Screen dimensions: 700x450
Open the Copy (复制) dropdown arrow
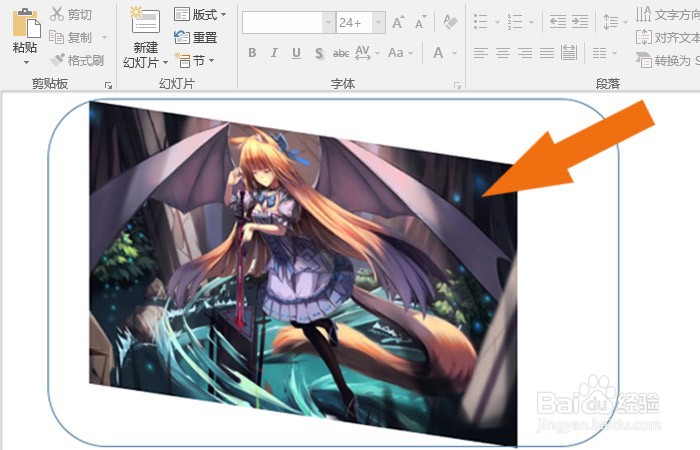[x=105, y=37]
